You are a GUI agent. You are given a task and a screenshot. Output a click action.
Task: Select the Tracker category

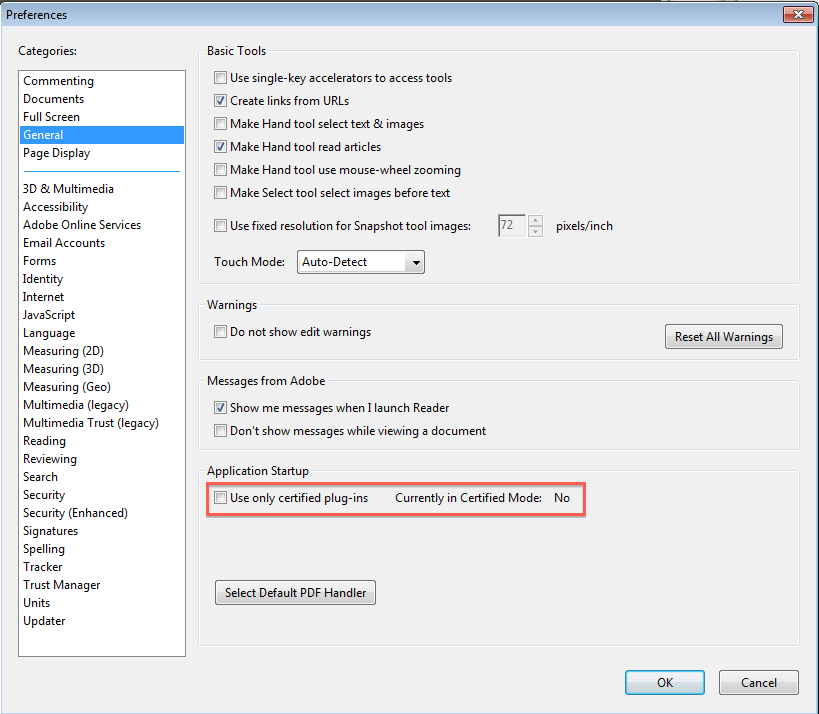[x=102, y=567]
